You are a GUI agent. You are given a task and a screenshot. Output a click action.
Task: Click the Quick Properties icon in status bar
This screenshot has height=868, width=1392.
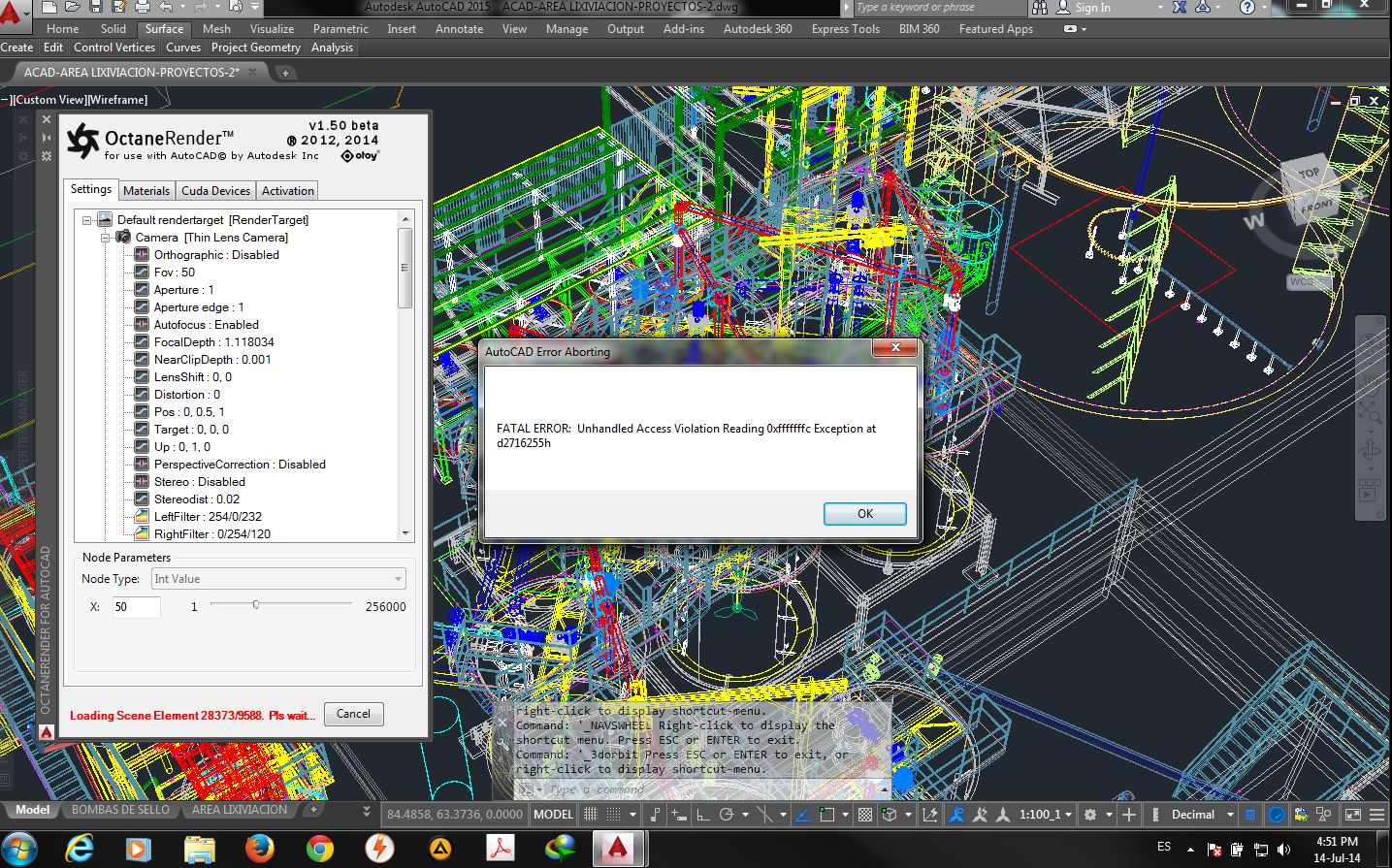coord(1250,815)
